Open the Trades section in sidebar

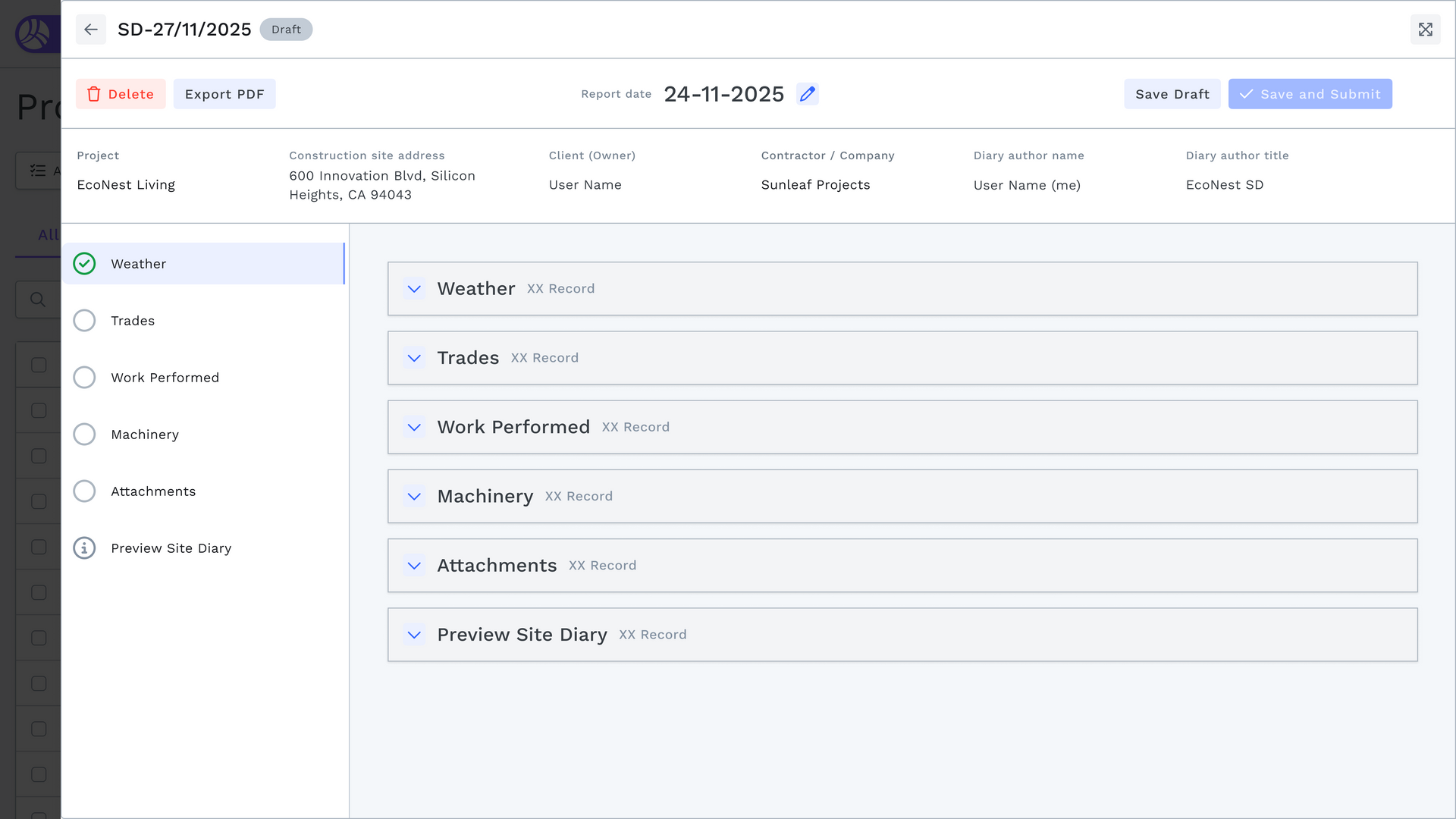click(204, 321)
